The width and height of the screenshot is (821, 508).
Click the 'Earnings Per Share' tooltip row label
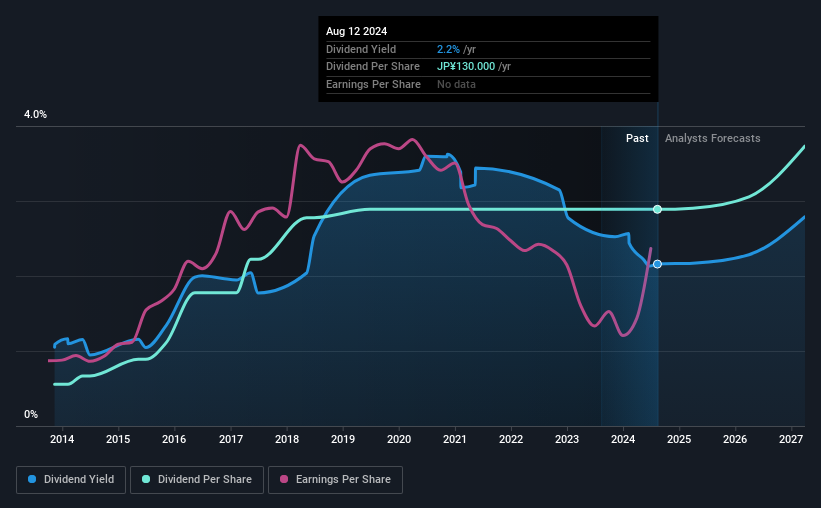373,84
